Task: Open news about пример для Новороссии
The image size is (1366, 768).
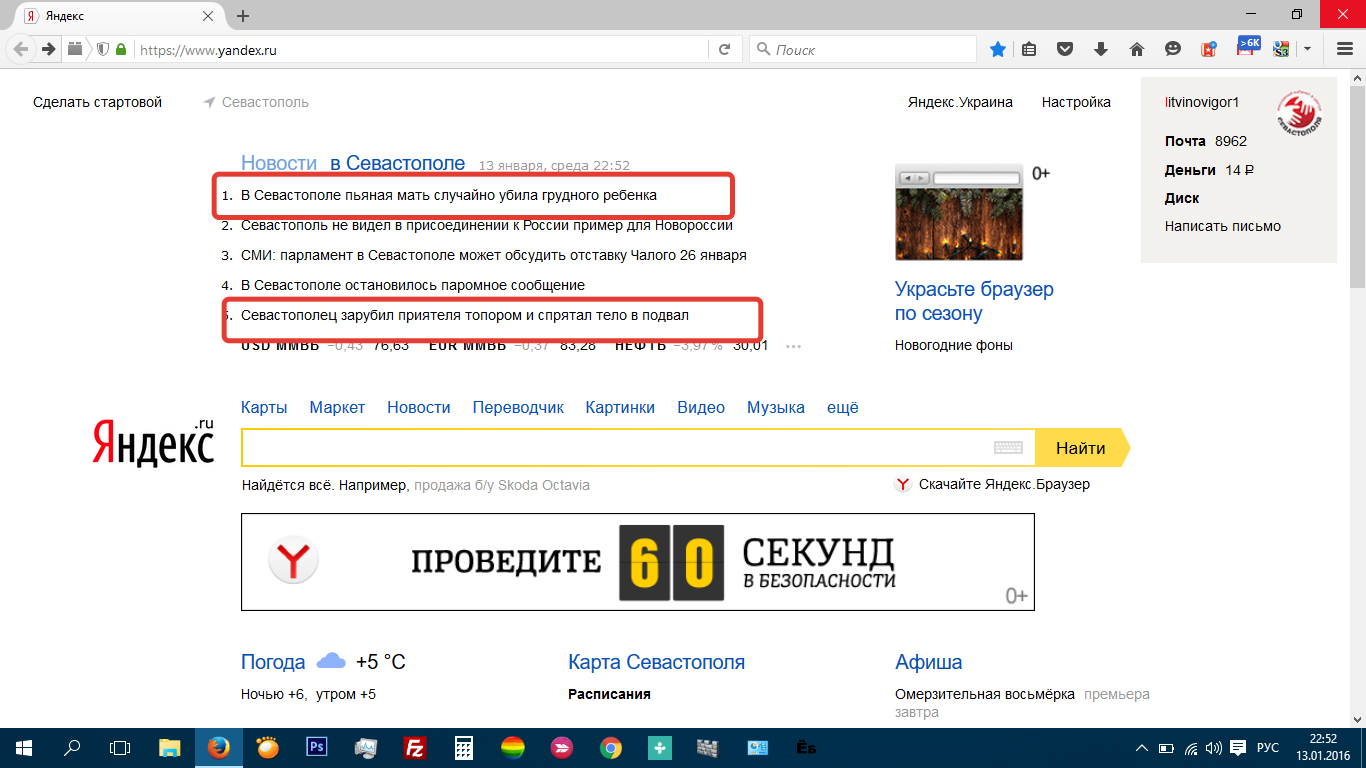Action: [x=487, y=225]
